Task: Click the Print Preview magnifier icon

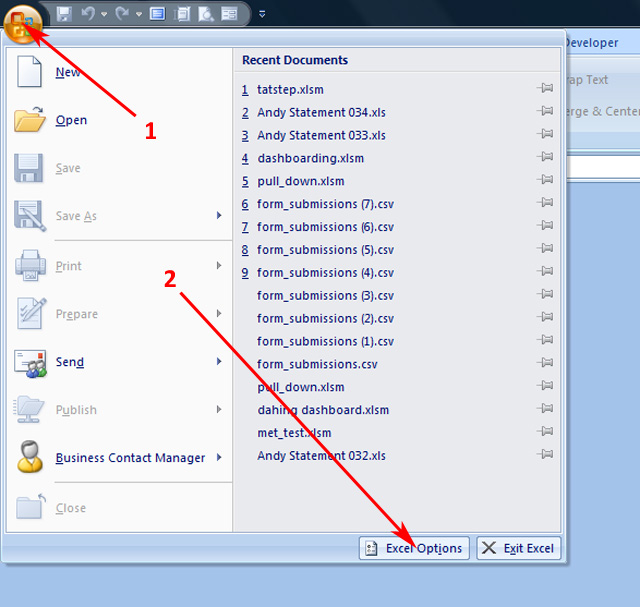Action: pos(205,14)
